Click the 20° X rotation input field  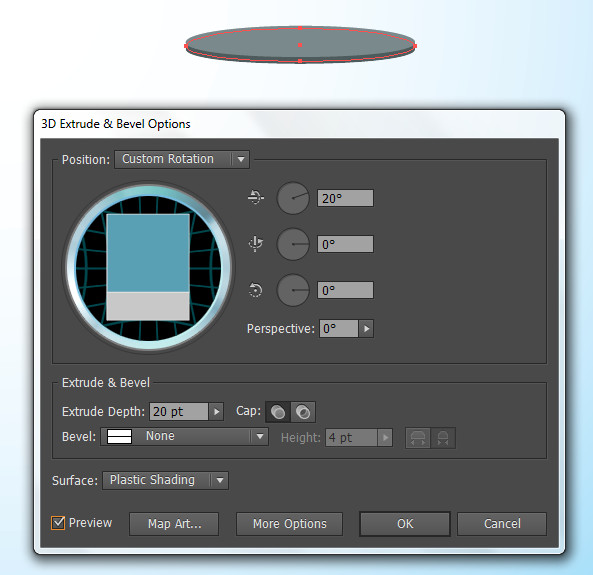point(345,198)
